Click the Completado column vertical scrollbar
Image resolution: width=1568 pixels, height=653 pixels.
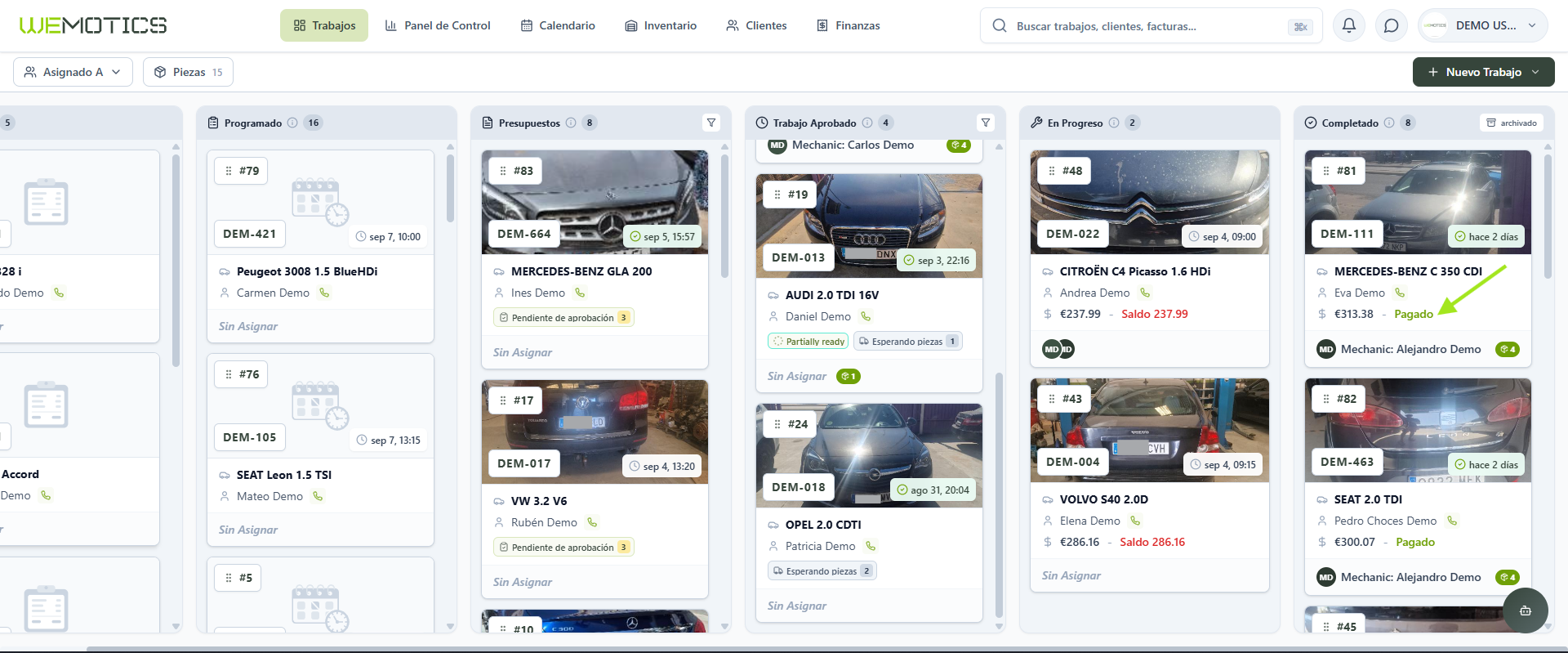(x=1548, y=217)
